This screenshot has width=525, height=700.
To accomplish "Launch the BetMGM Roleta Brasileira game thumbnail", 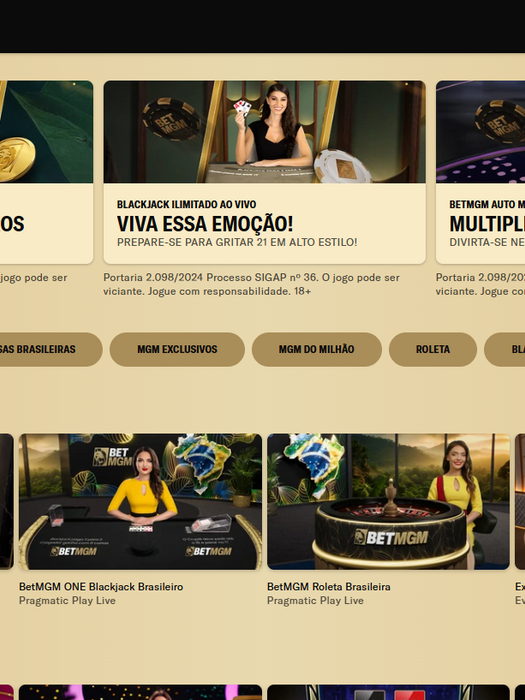I will [388, 501].
